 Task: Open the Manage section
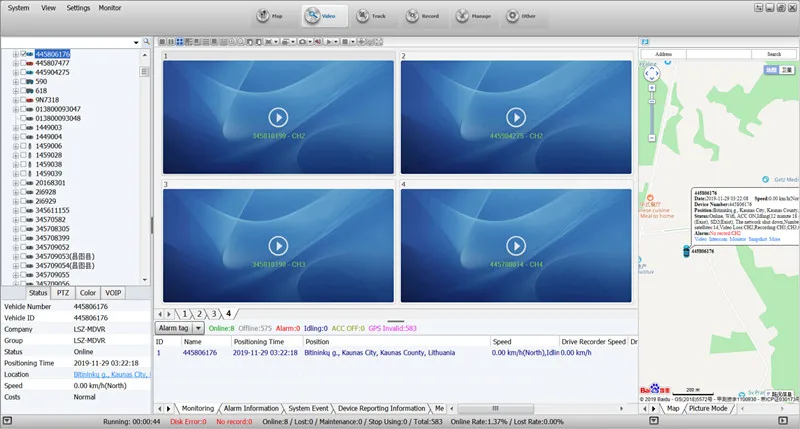tap(473, 16)
